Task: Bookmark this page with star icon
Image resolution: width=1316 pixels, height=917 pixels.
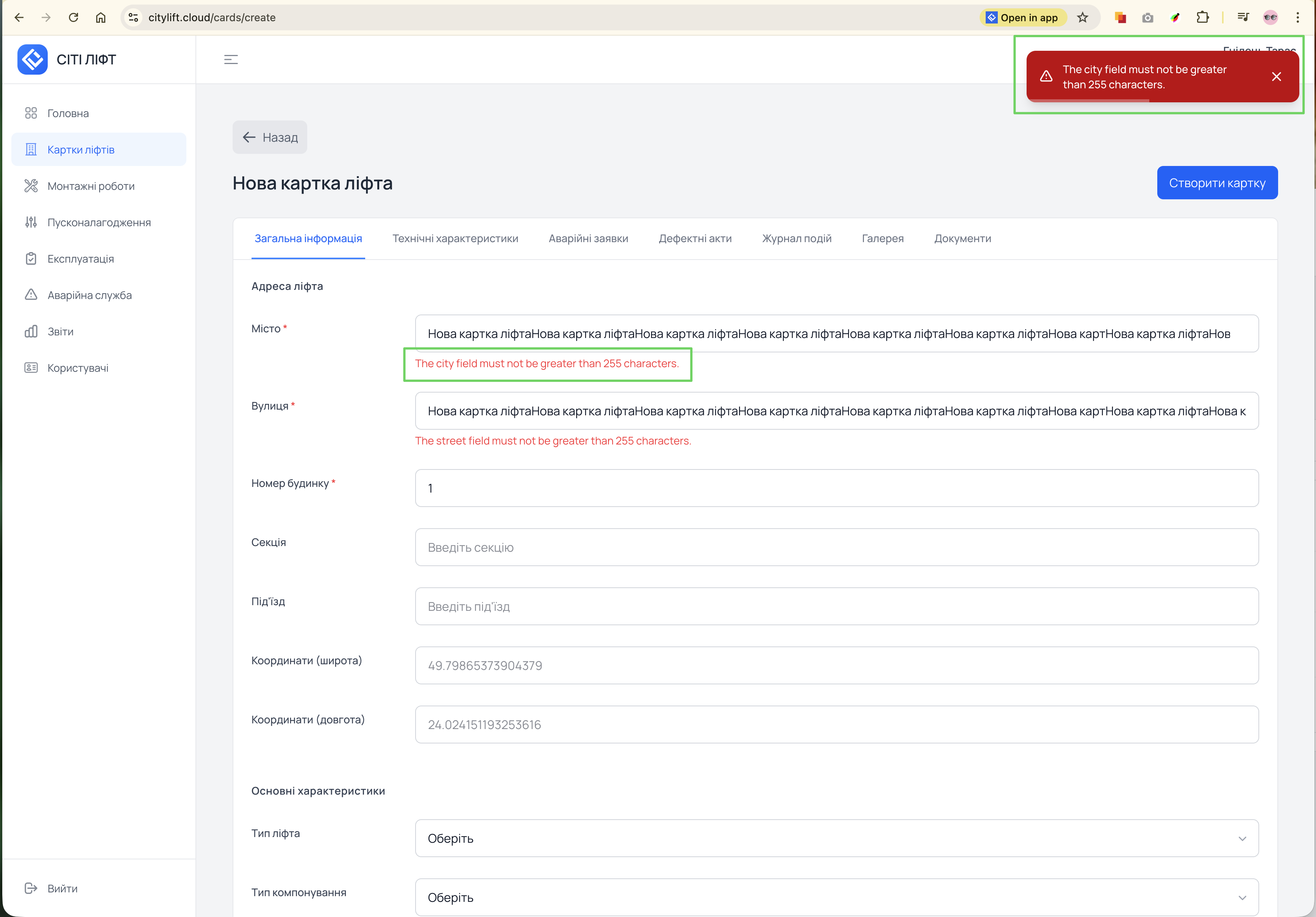Action: point(1082,18)
